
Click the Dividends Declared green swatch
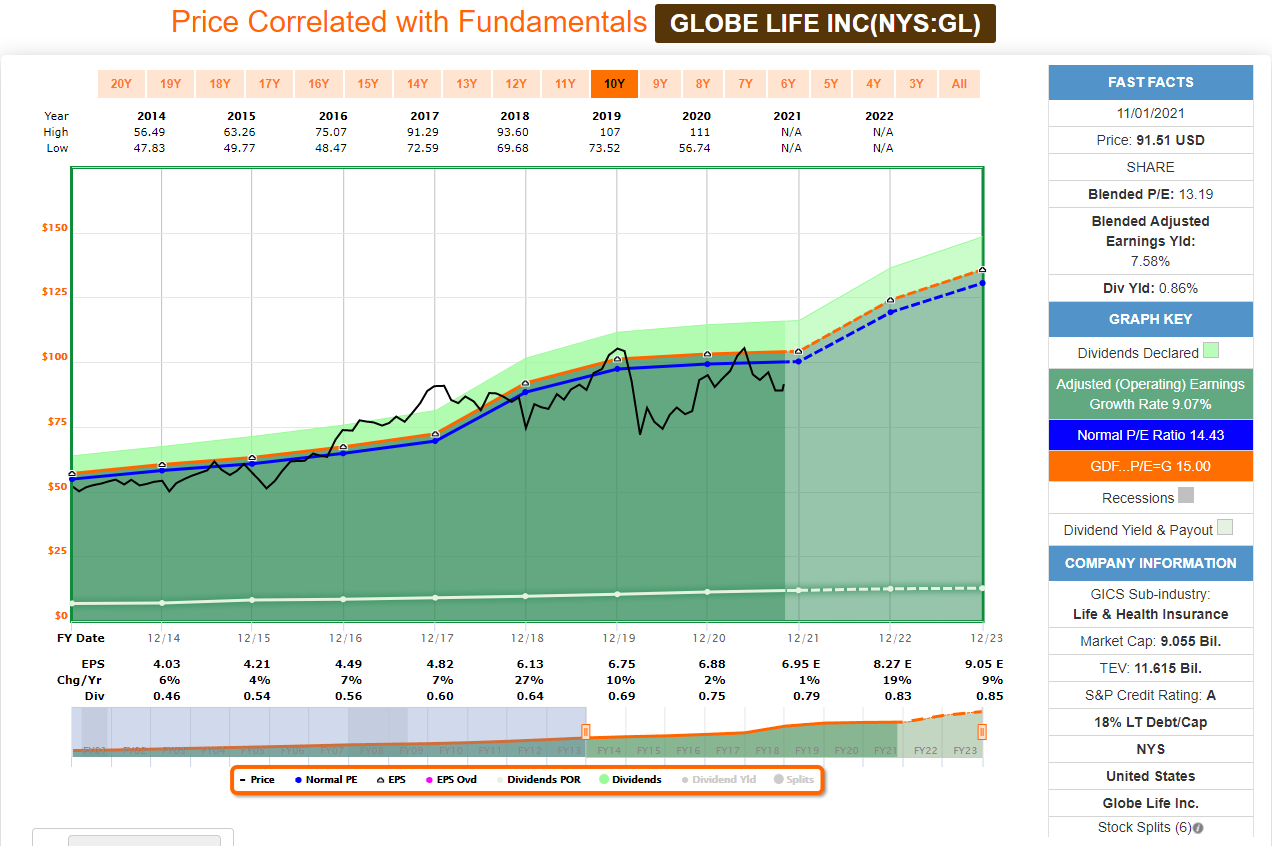click(x=1211, y=351)
